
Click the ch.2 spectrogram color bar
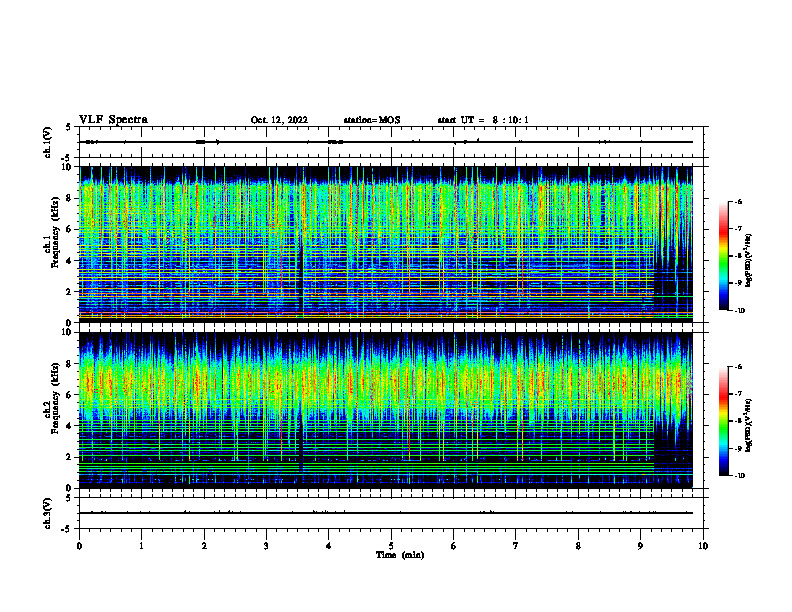[723, 421]
